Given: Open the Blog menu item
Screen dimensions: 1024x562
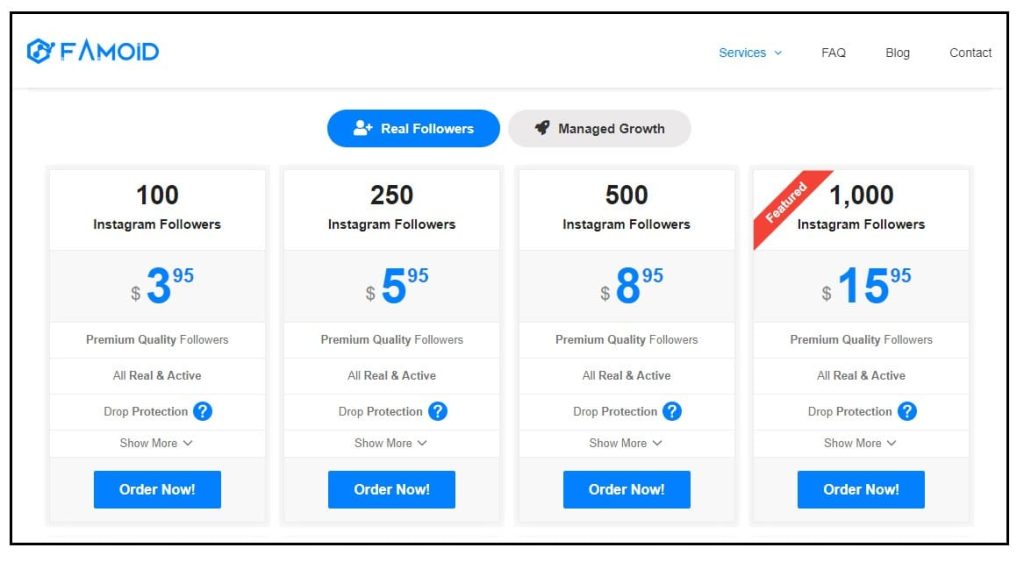Looking at the screenshot, I should click(x=897, y=53).
